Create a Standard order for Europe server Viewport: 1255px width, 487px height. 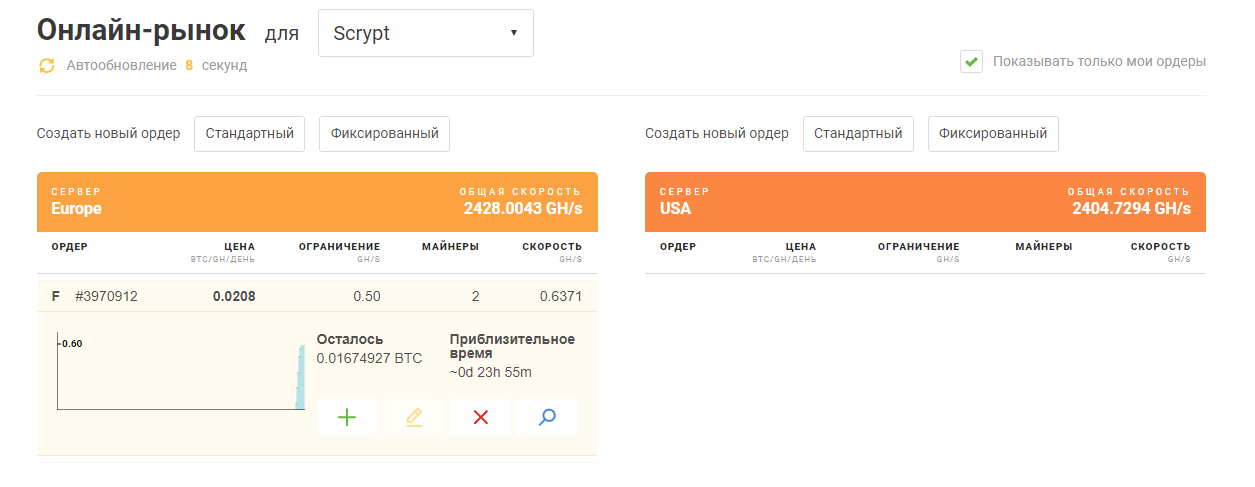tap(249, 134)
